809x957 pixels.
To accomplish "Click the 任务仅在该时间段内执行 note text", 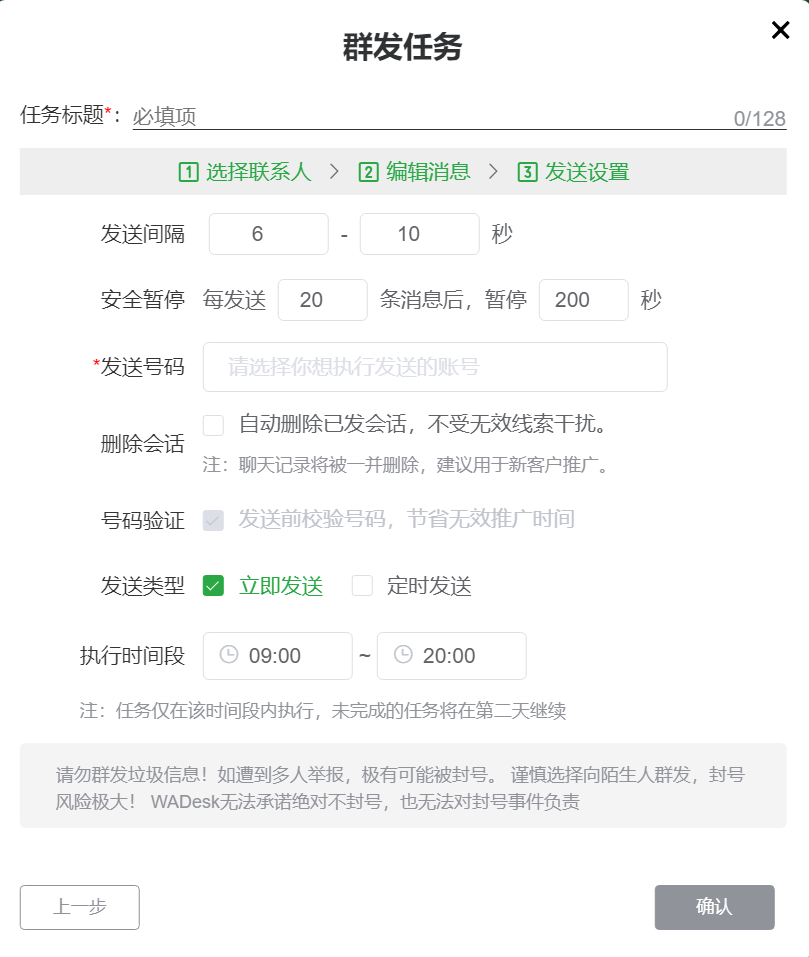I will (323, 710).
